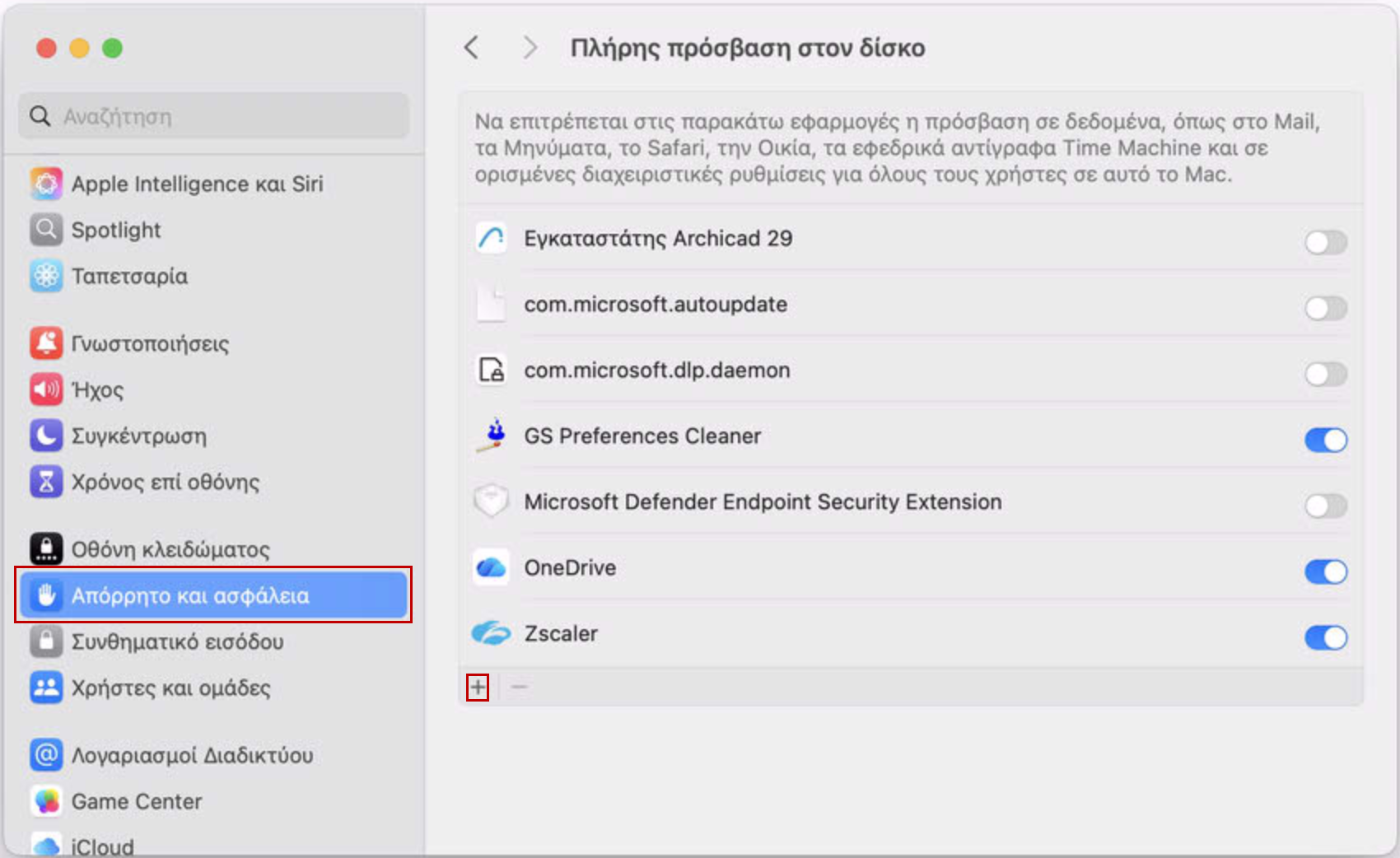Click the Αναζήτηση search field

click(214, 116)
